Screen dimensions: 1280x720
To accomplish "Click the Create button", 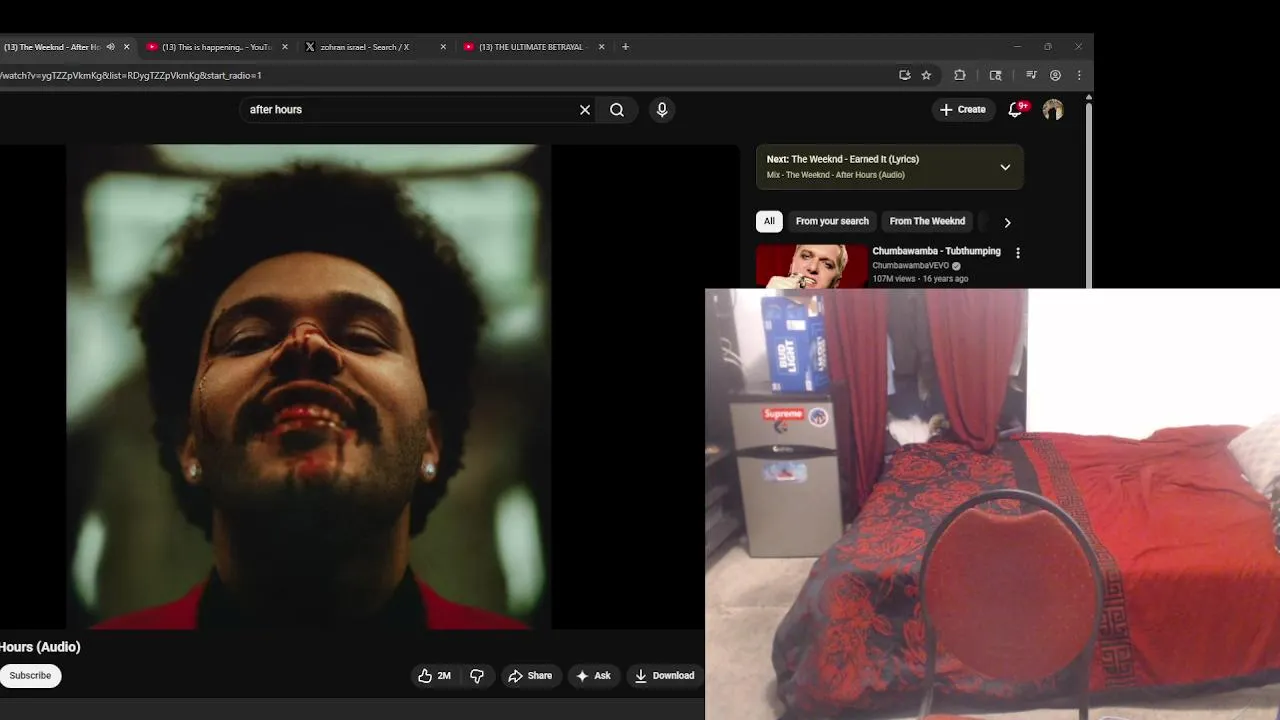I will pos(963,110).
